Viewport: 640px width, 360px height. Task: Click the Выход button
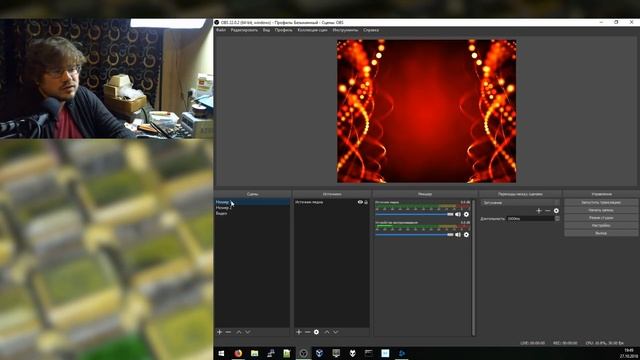[601, 233]
